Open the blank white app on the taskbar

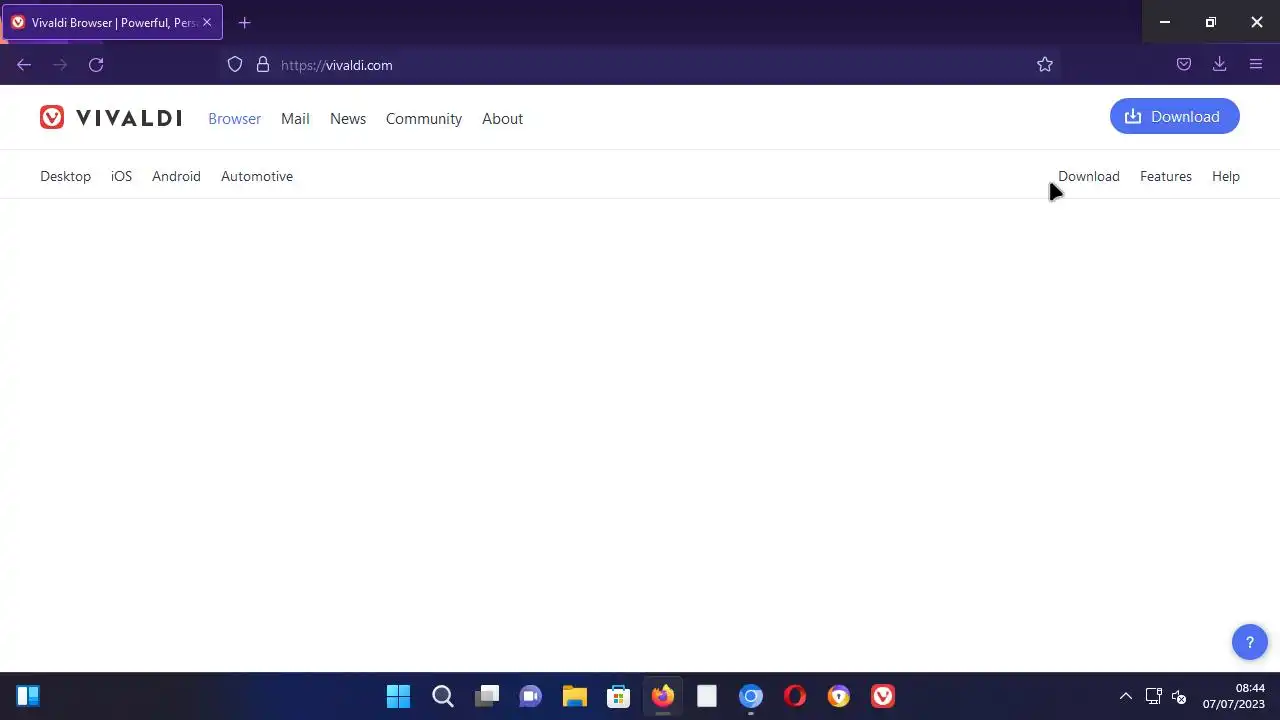tap(707, 696)
